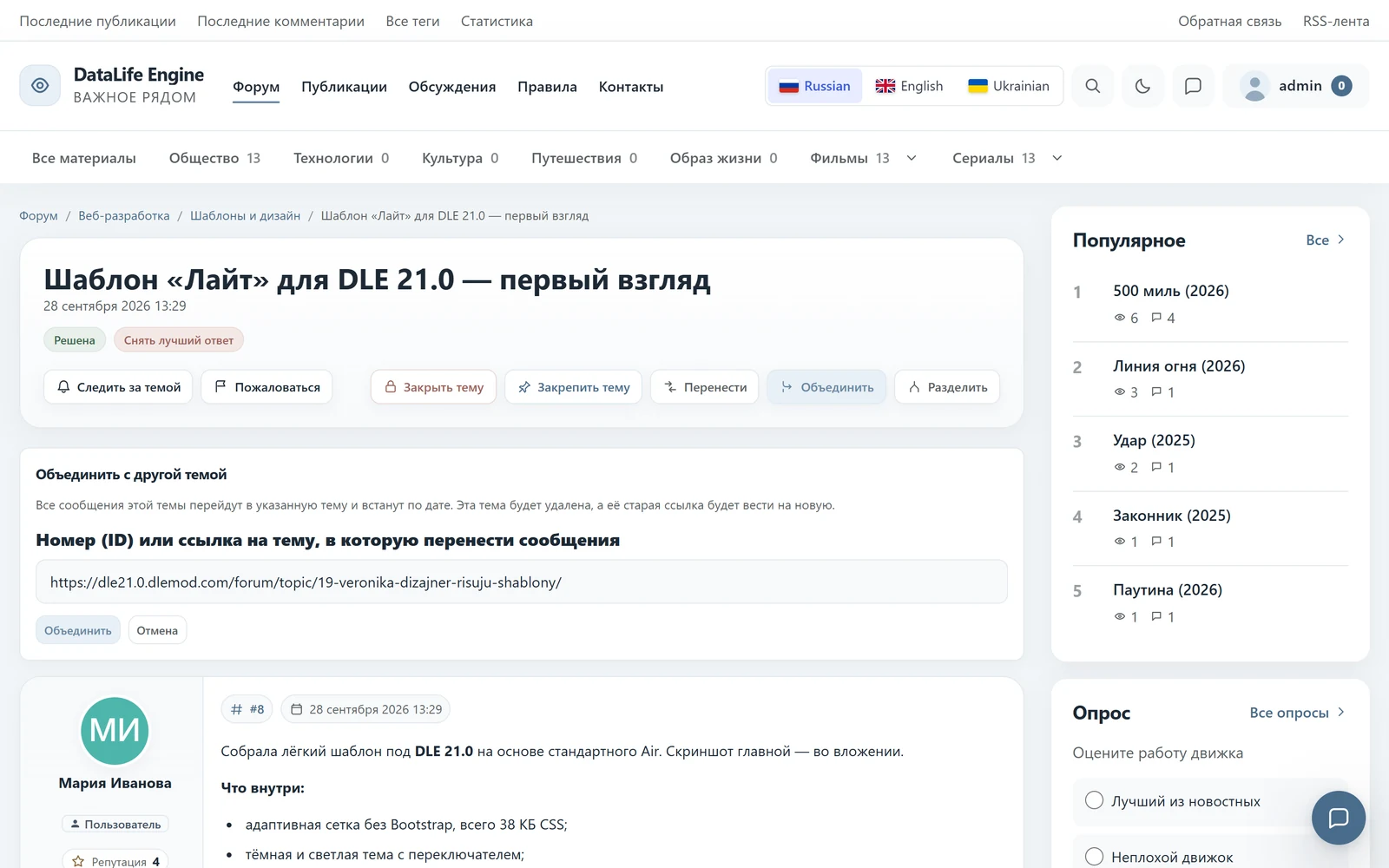Focus the topic ID or link input field
1389x868 pixels.
[x=521, y=582]
